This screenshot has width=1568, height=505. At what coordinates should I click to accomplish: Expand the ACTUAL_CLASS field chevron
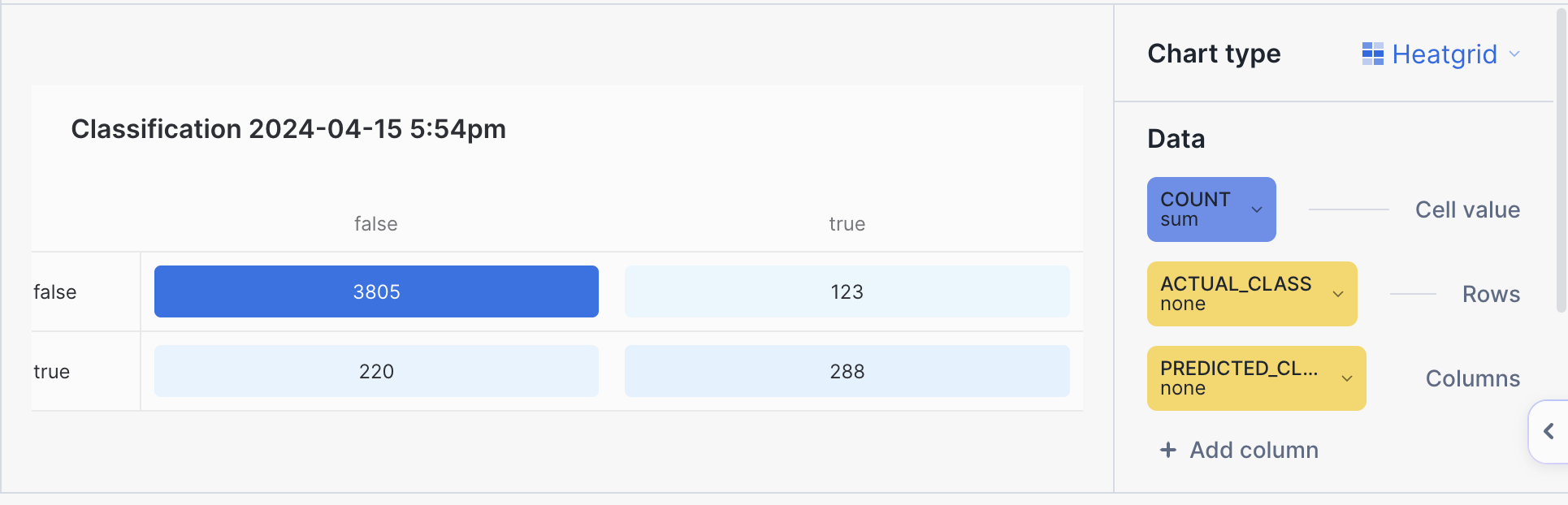[x=1338, y=294]
